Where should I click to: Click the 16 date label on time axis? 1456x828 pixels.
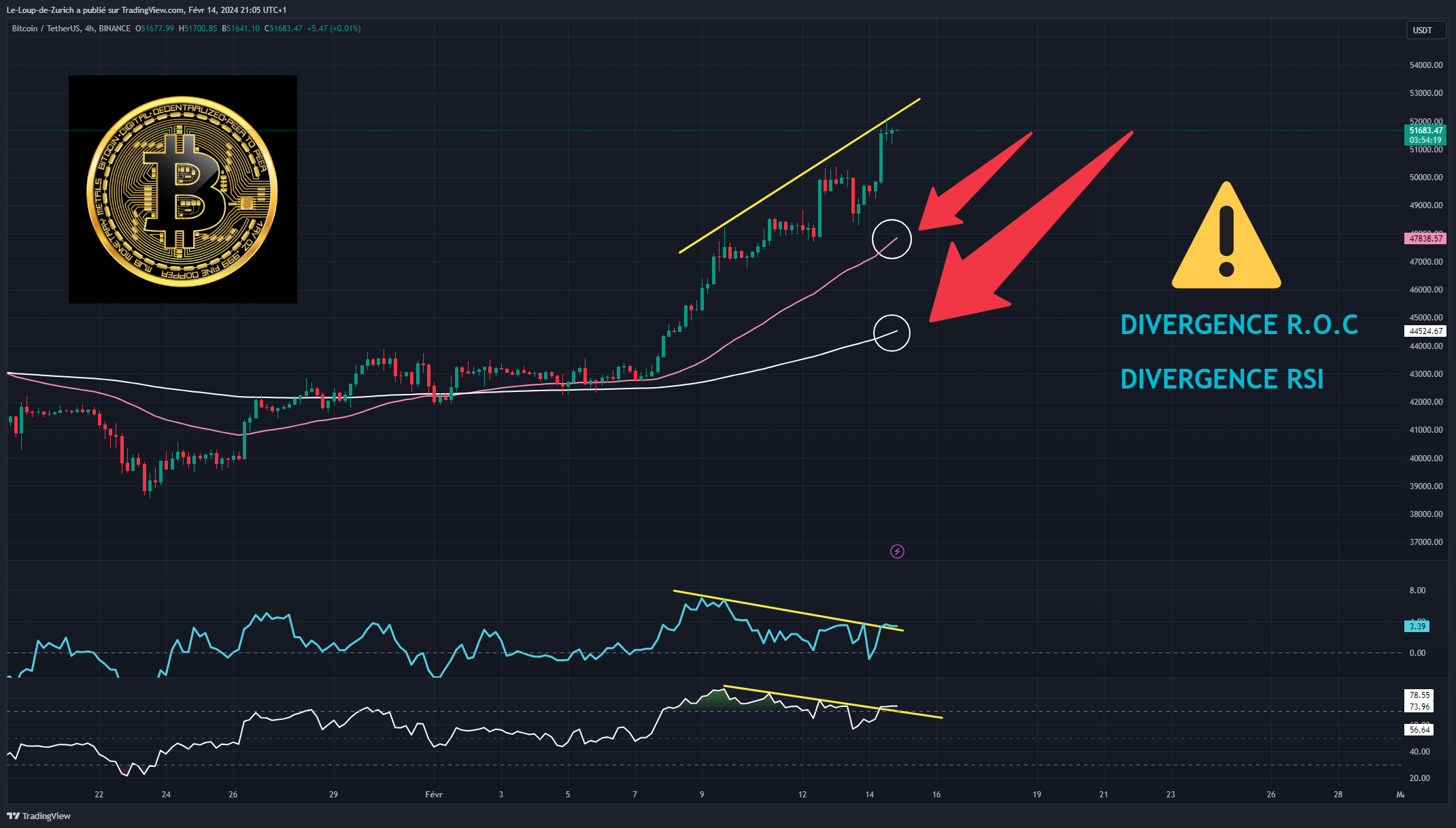click(936, 795)
